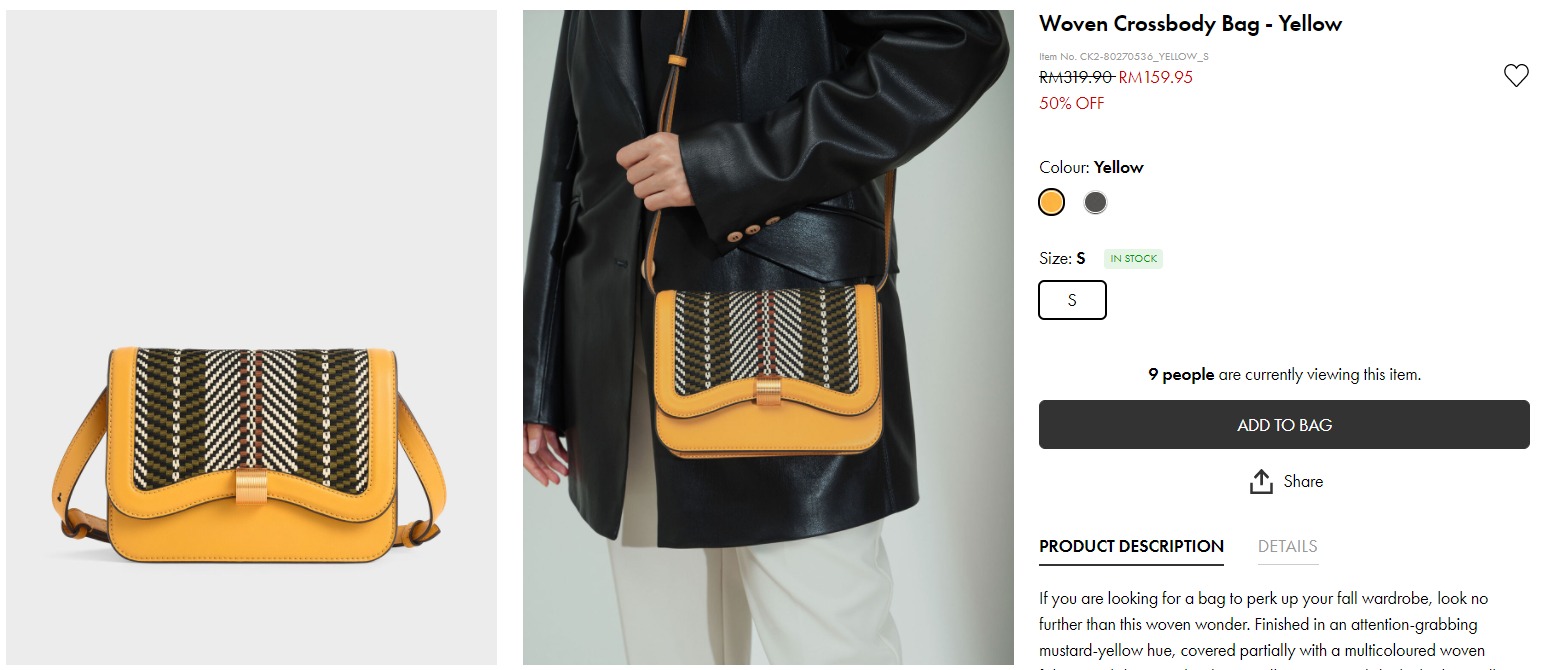Open the yellow bag product photo
This screenshot has height=670, width=1541.
click(251, 338)
